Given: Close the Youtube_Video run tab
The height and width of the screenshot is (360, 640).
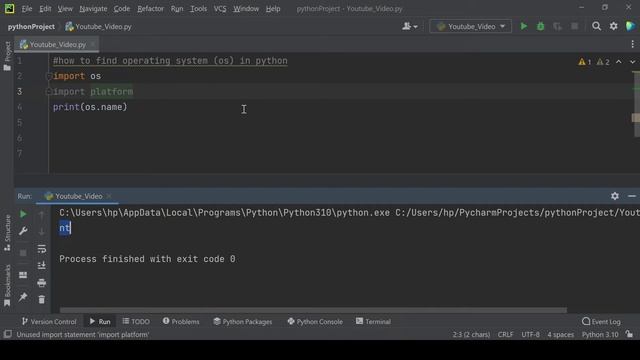Looking at the screenshot, I should [109, 196].
